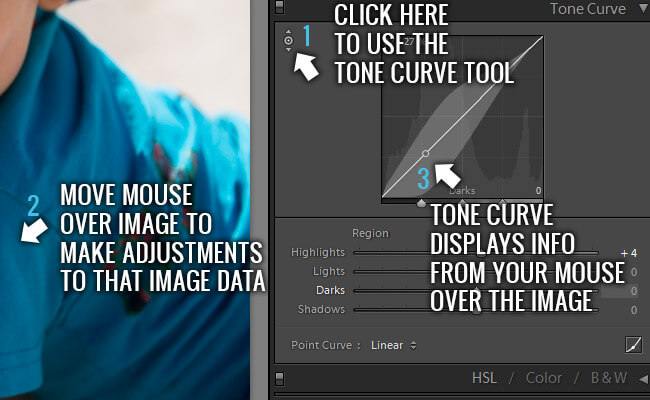Click the Darks value field
The image size is (650, 400).
click(634, 291)
